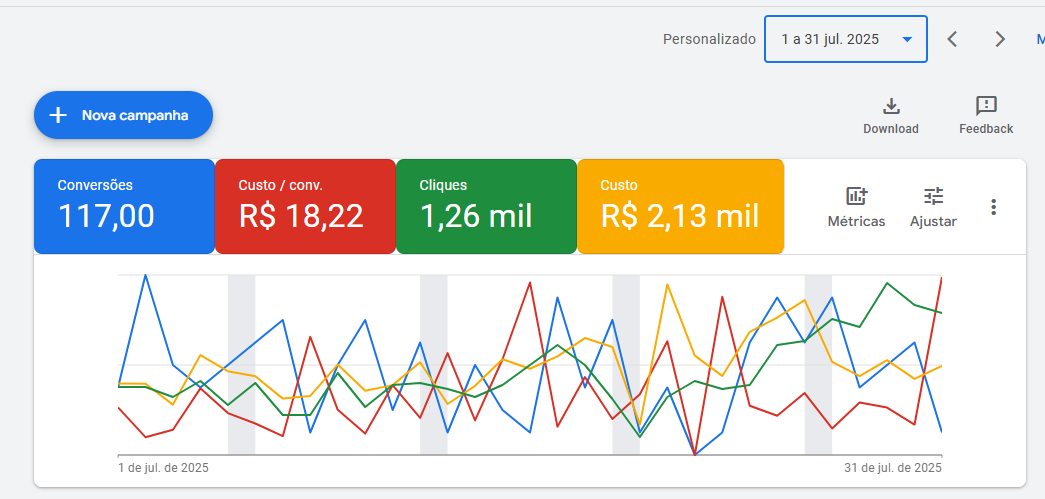Open the Feedback icon

pyautogui.click(x=986, y=106)
